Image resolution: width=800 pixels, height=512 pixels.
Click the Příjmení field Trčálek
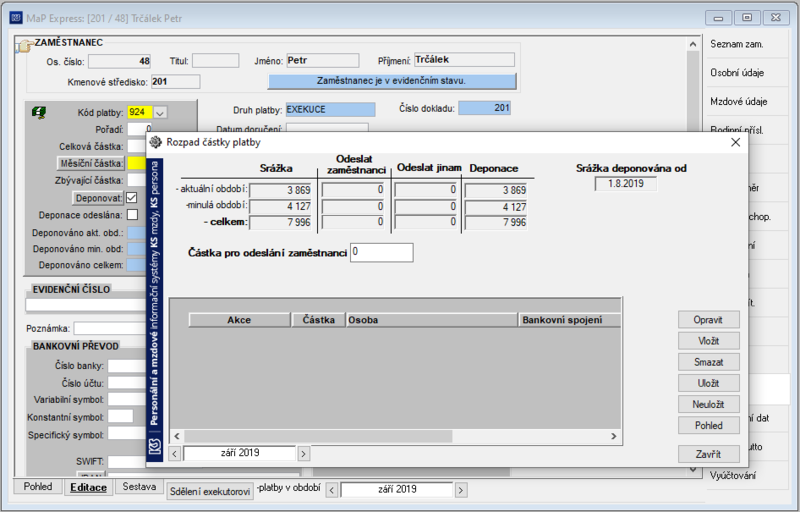point(464,60)
